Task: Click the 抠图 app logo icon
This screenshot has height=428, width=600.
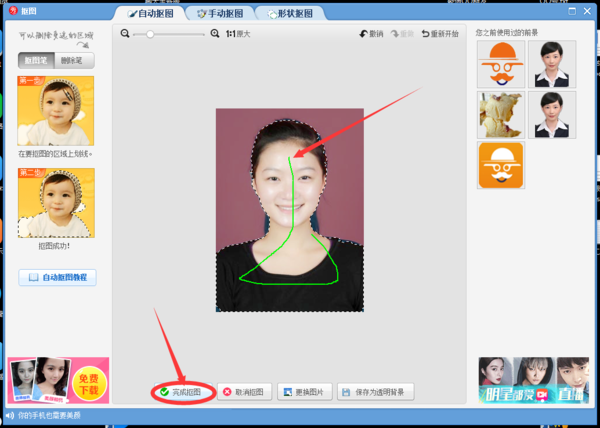Action: (x=13, y=10)
